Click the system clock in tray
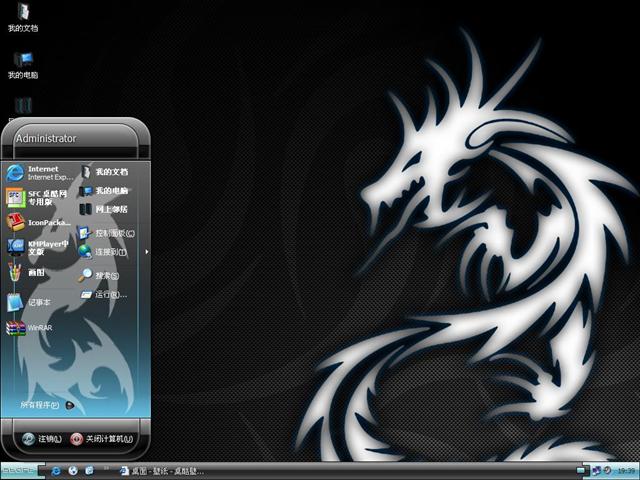The width and height of the screenshot is (640, 480). (627, 471)
